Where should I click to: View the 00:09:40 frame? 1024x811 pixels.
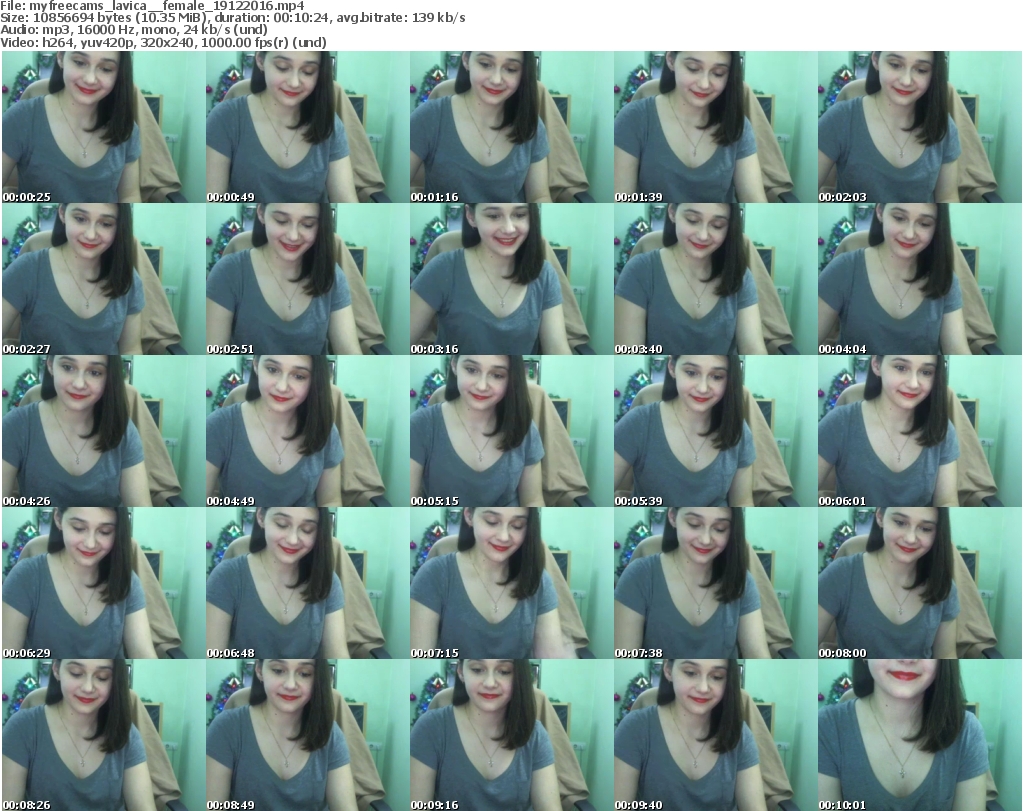click(x=715, y=735)
